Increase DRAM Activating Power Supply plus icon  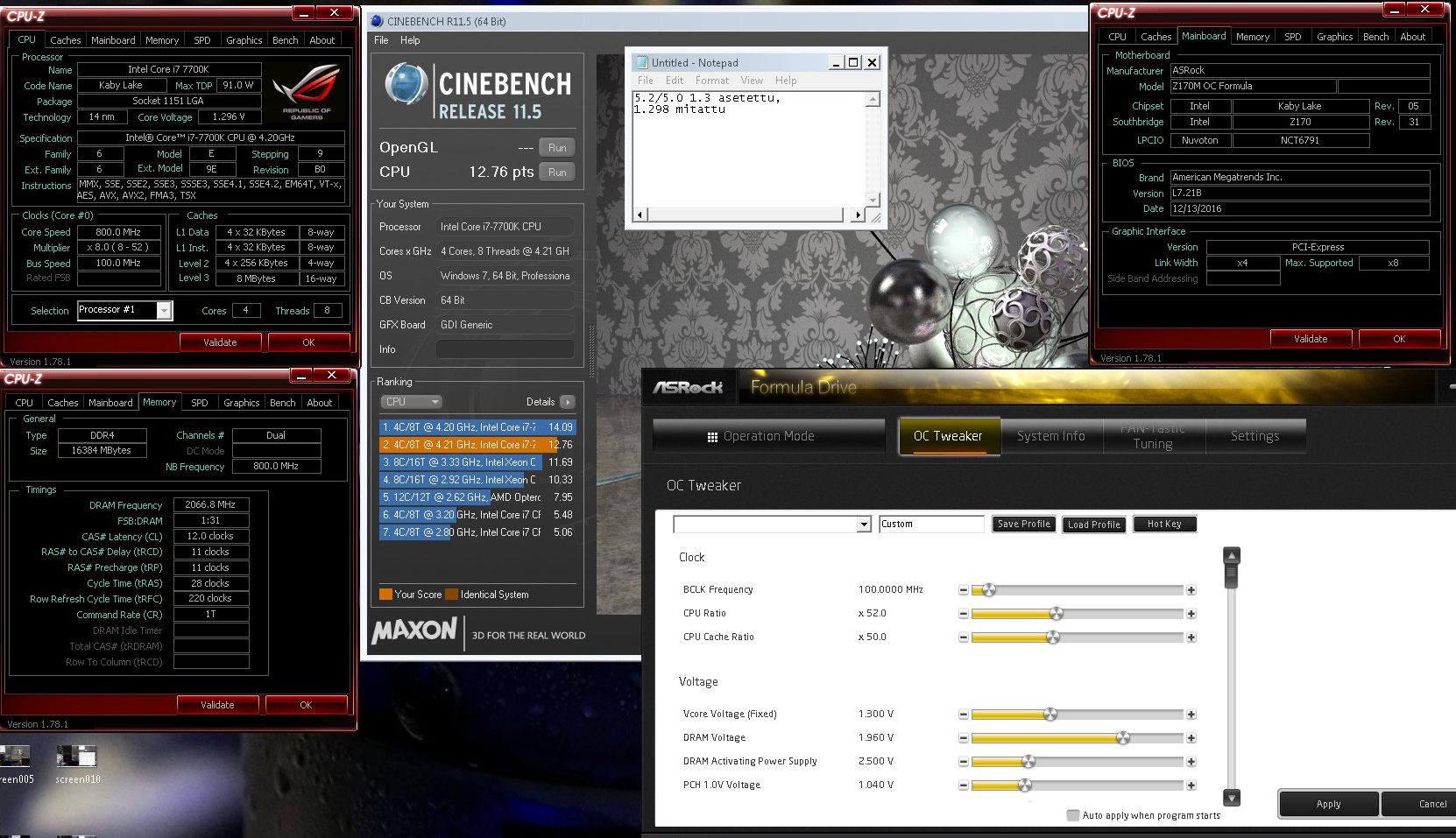pyautogui.click(x=1191, y=762)
